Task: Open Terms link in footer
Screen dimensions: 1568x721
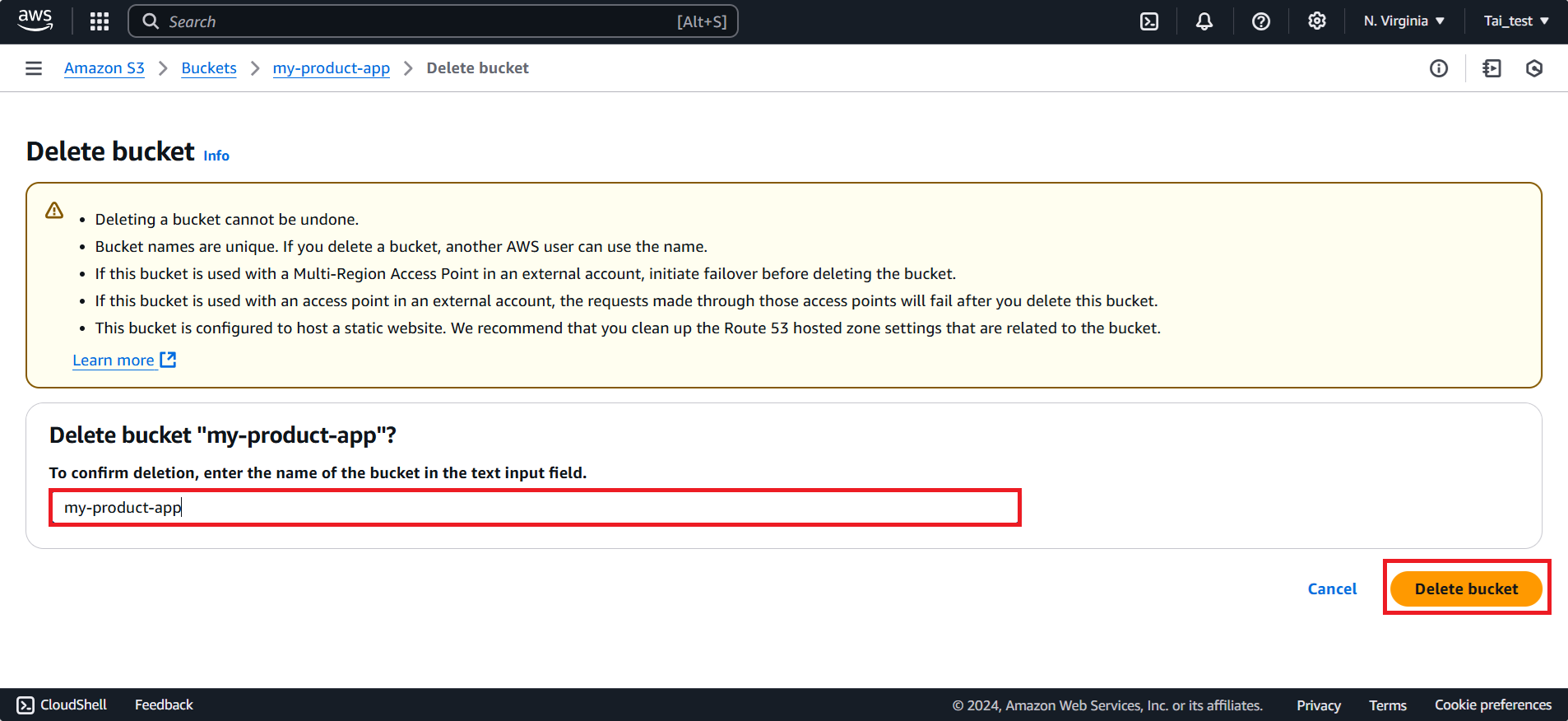Action: [1388, 705]
